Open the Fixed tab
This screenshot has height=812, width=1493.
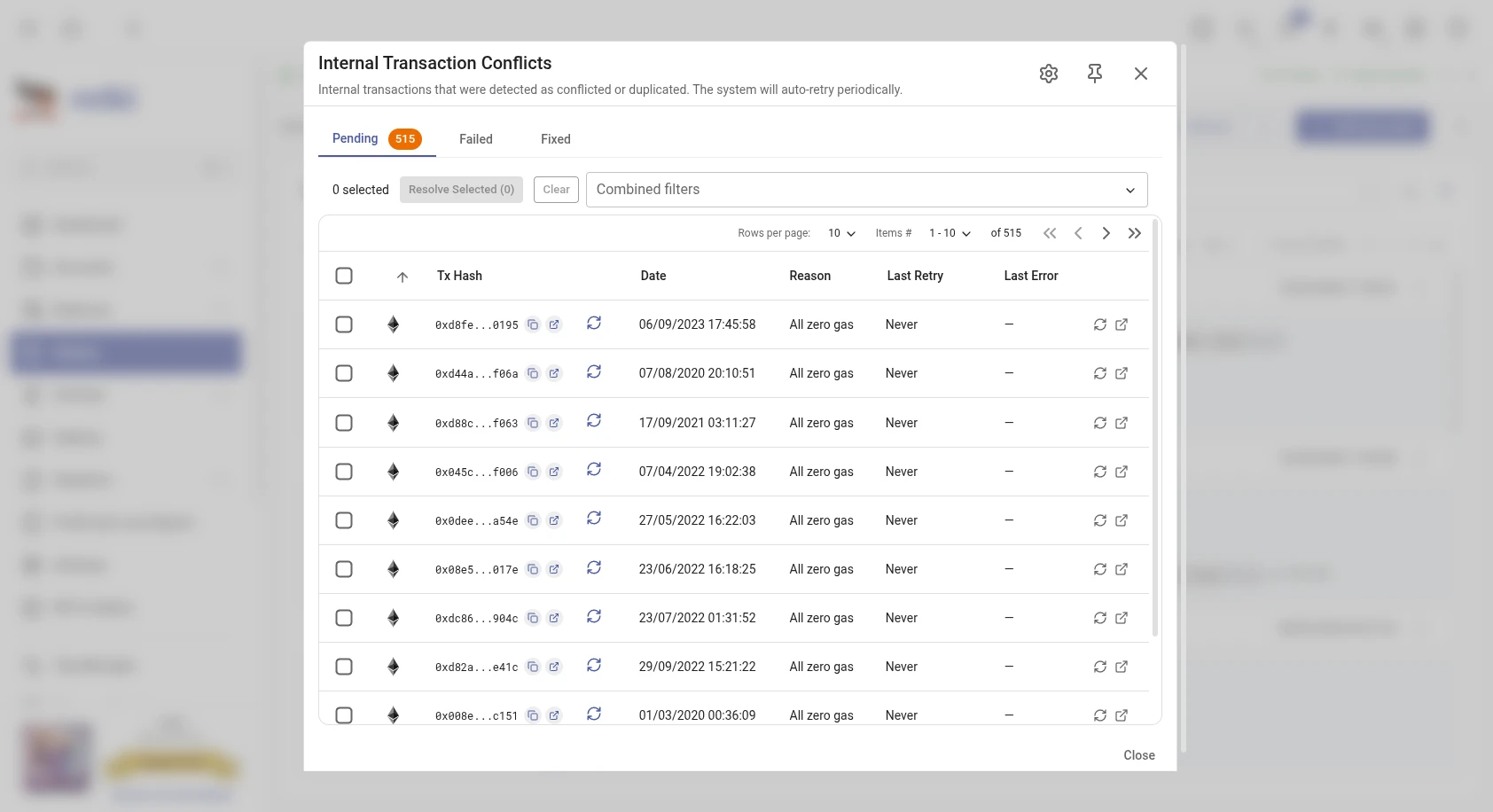click(x=555, y=139)
